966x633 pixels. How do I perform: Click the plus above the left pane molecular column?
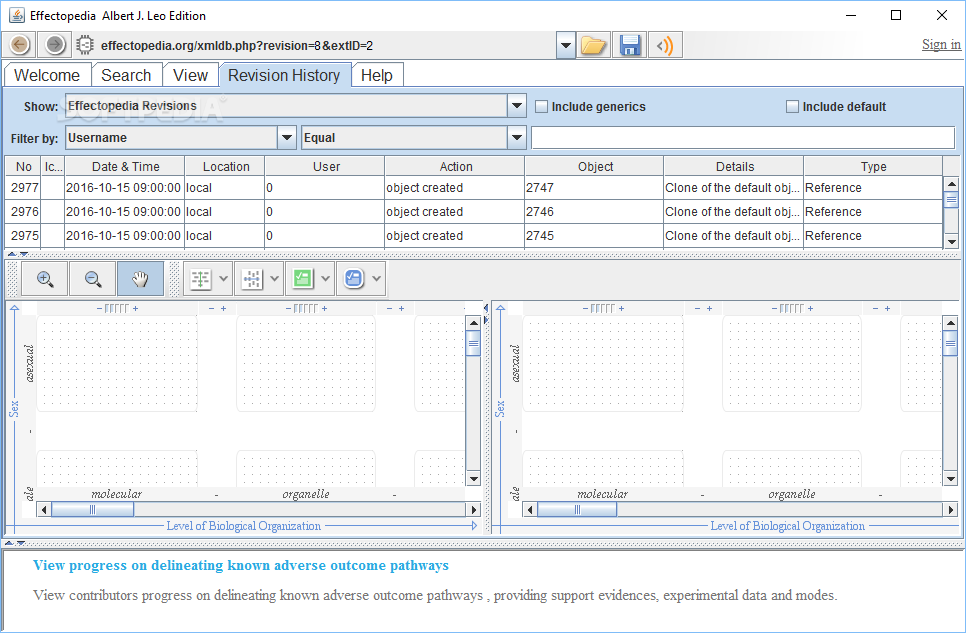pos(136,308)
